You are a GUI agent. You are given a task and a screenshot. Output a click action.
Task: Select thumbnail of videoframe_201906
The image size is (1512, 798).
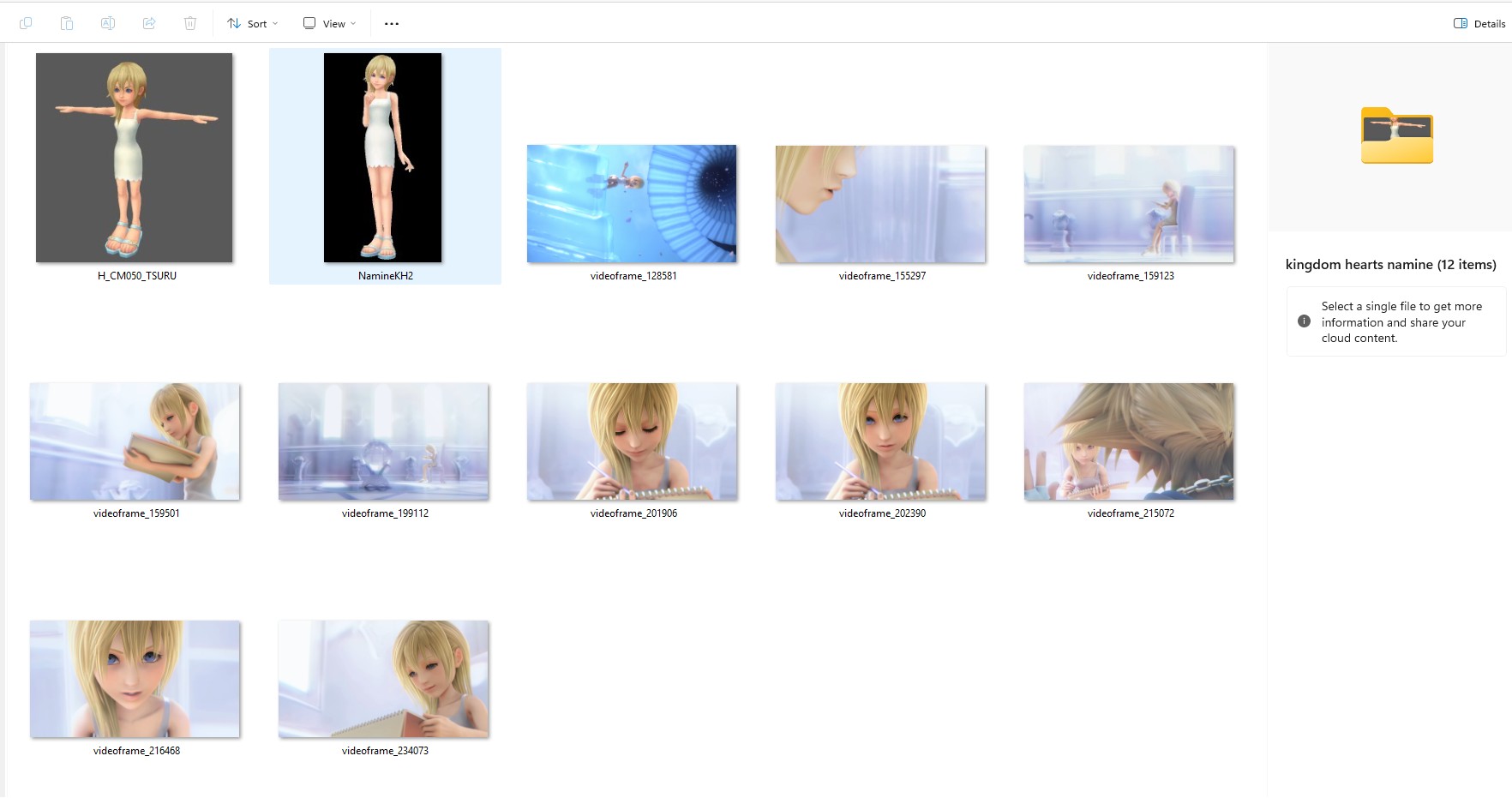632,441
